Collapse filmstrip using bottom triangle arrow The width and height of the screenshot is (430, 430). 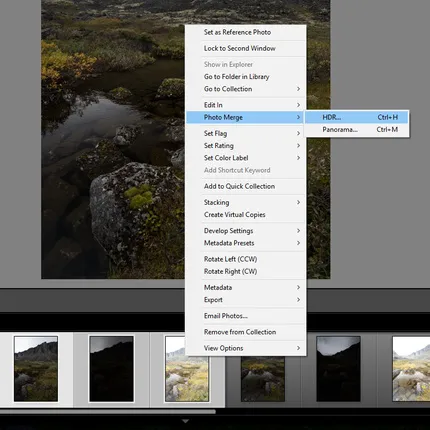click(x=186, y=421)
